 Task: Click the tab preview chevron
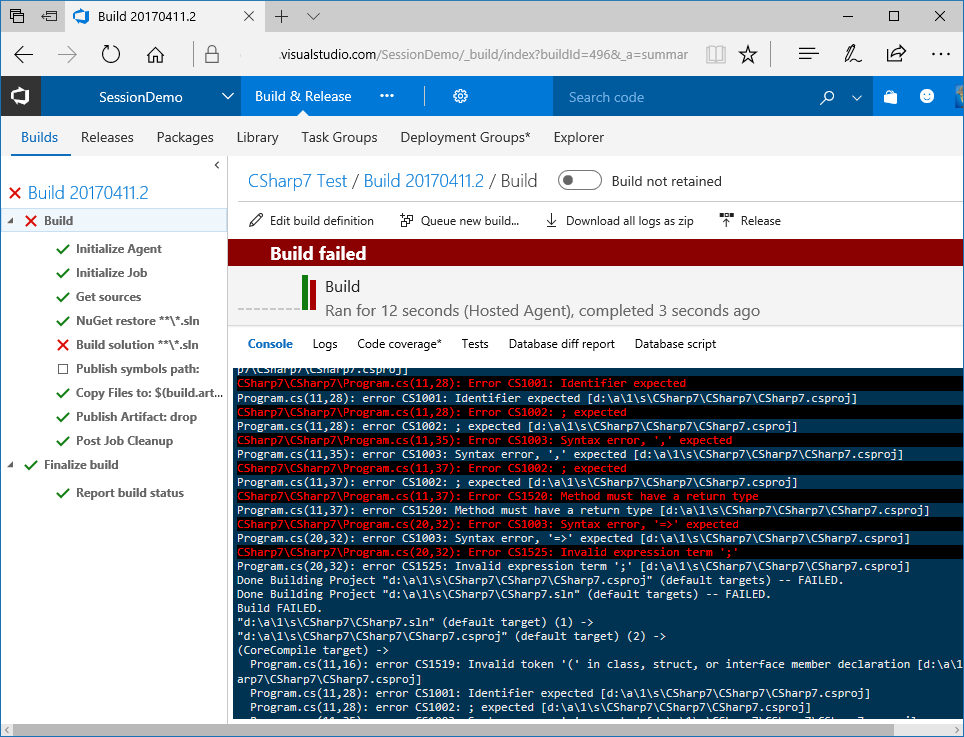[x=314, y=17]
